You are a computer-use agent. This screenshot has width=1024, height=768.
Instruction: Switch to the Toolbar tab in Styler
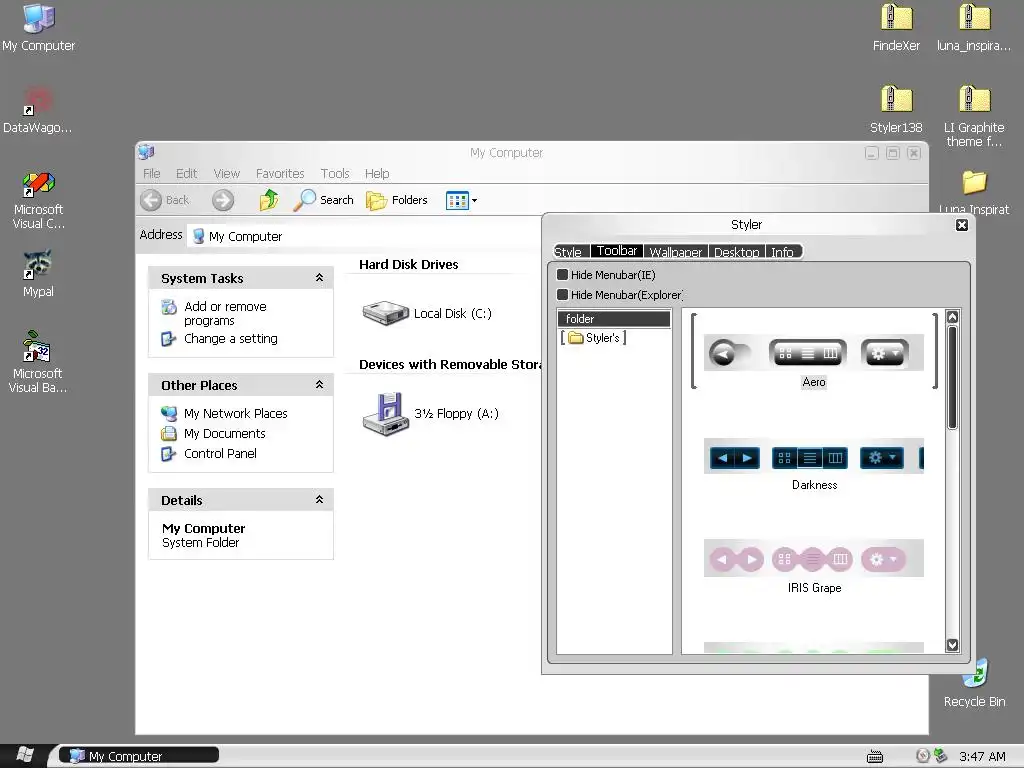pyautogui.click(x=616, y=251)
